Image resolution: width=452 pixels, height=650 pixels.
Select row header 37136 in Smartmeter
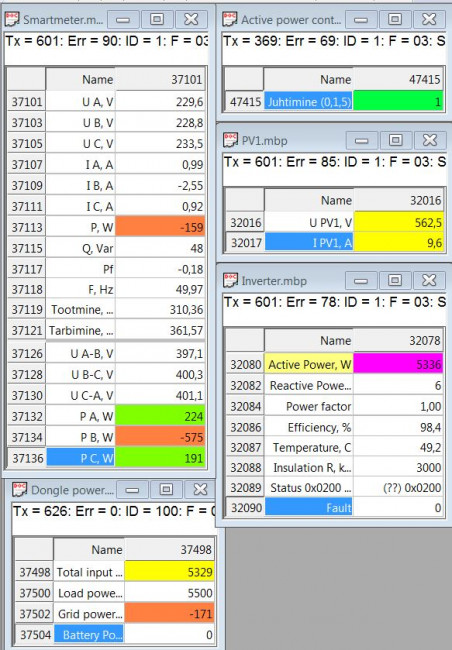[27, 458]
